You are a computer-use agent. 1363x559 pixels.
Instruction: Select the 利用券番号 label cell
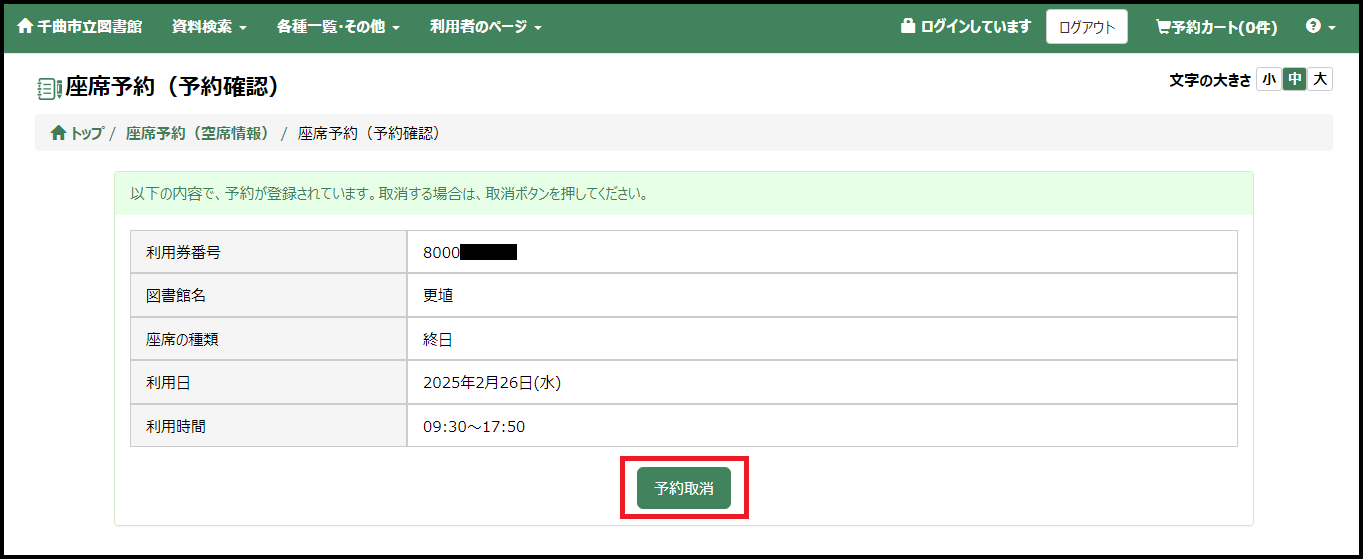pyautogui.click(x=269, y=252)
